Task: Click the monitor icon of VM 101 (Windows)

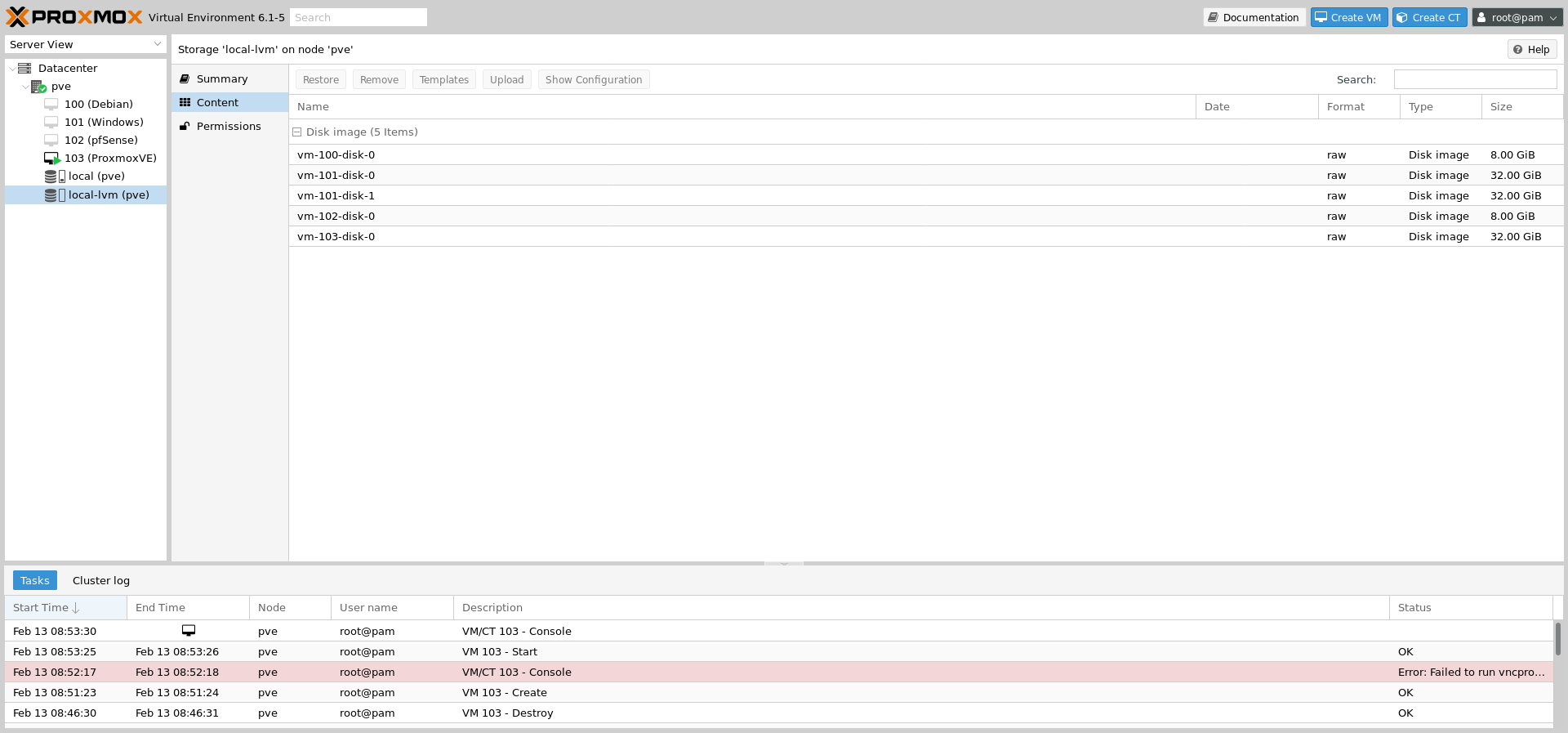Action: click(x=51, y=123)
